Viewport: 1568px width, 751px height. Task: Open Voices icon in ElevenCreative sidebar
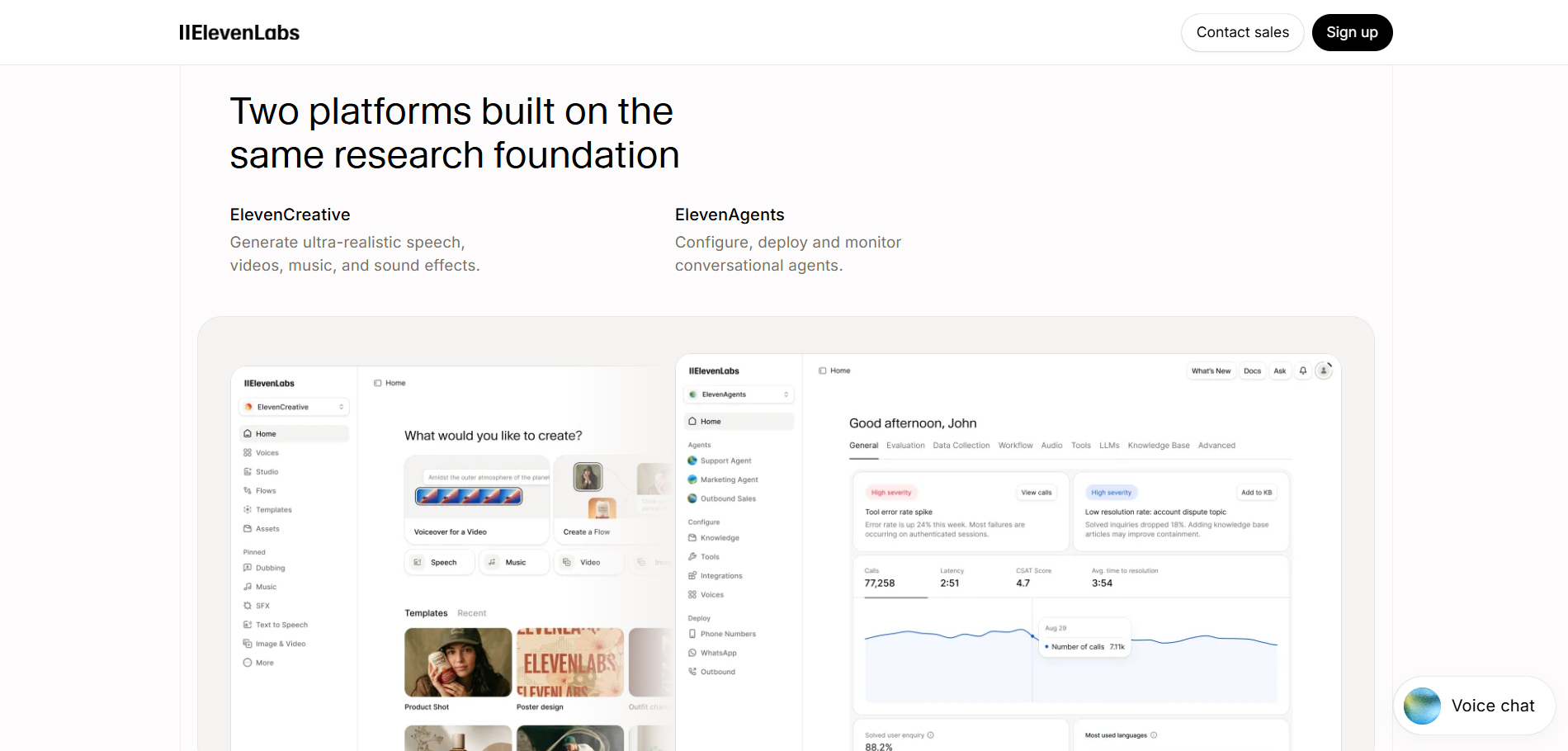pyautogui.click(x=248, y=452)
